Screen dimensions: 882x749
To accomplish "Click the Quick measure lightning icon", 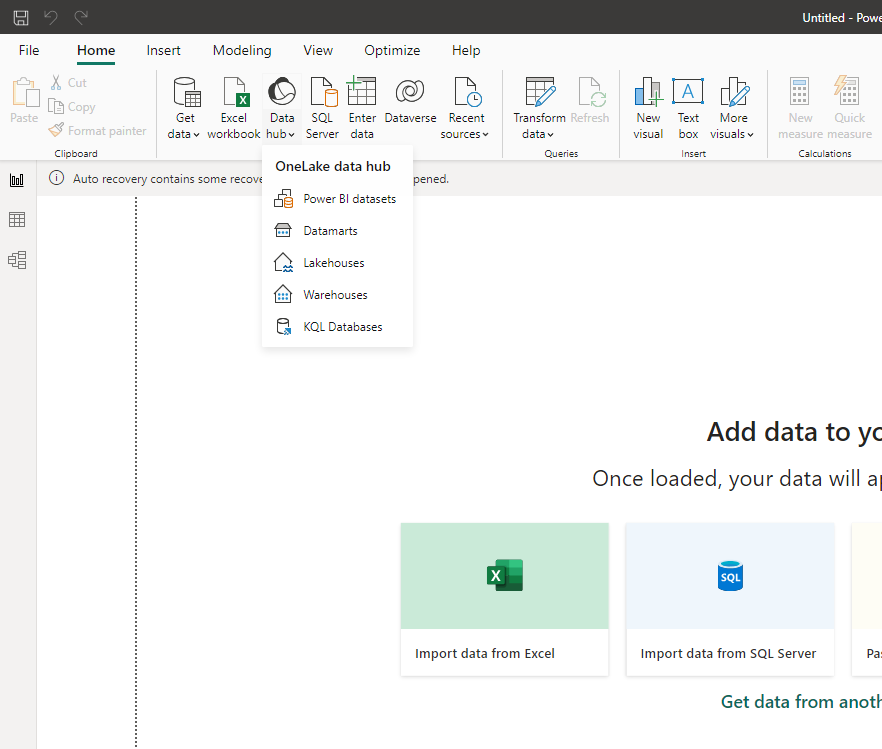I will coord(847,91).
